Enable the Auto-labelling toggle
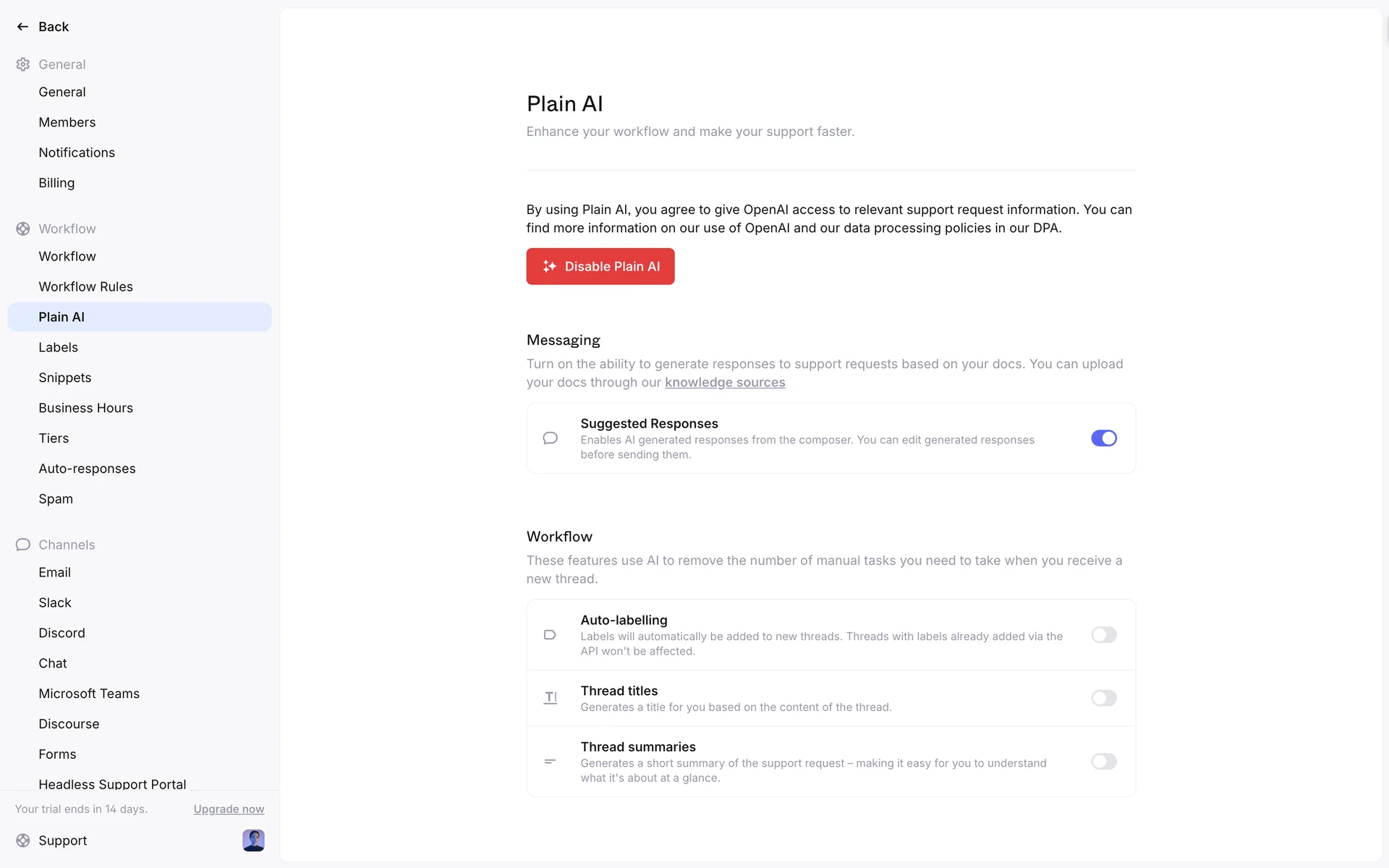The width and height of the screenshot is (1389, 868). [x=1104, y=635]
